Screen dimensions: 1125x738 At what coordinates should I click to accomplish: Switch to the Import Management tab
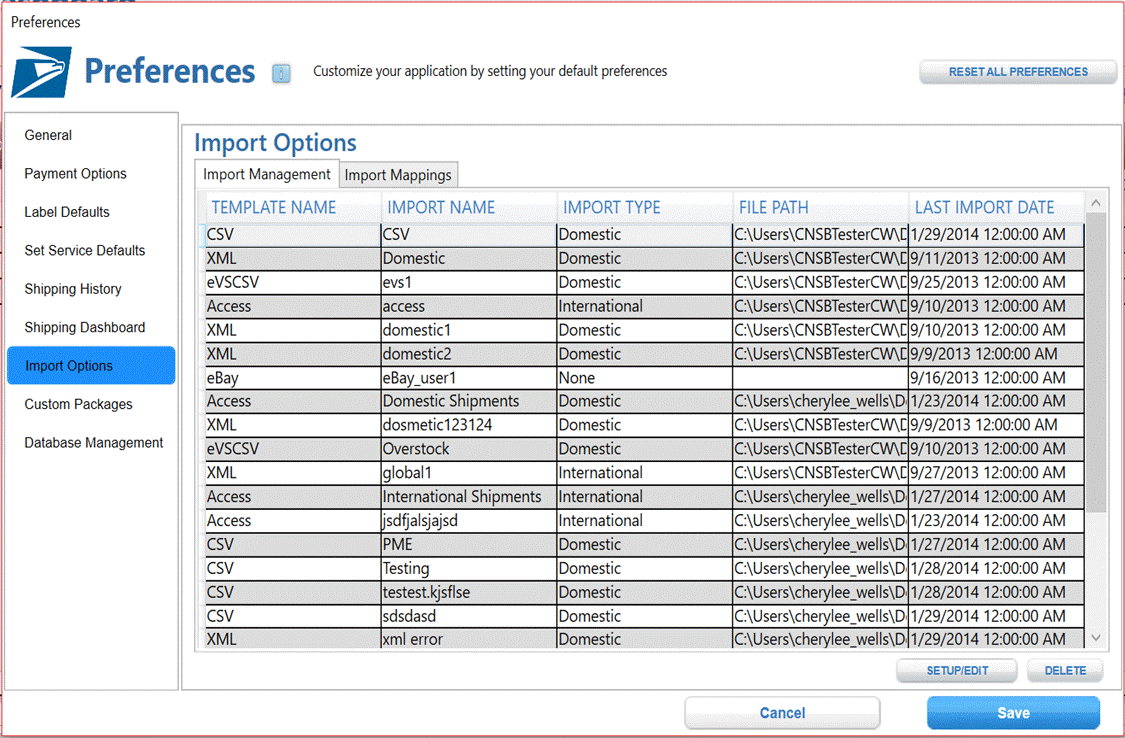tap(267, 174)
